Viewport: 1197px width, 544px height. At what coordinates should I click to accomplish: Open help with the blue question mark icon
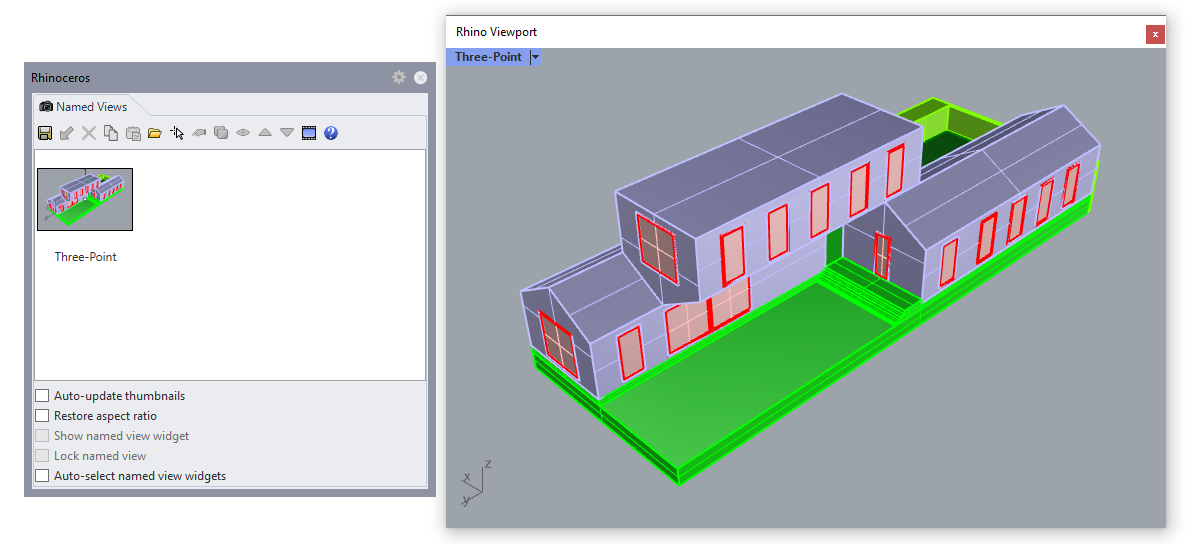(331, 133)
